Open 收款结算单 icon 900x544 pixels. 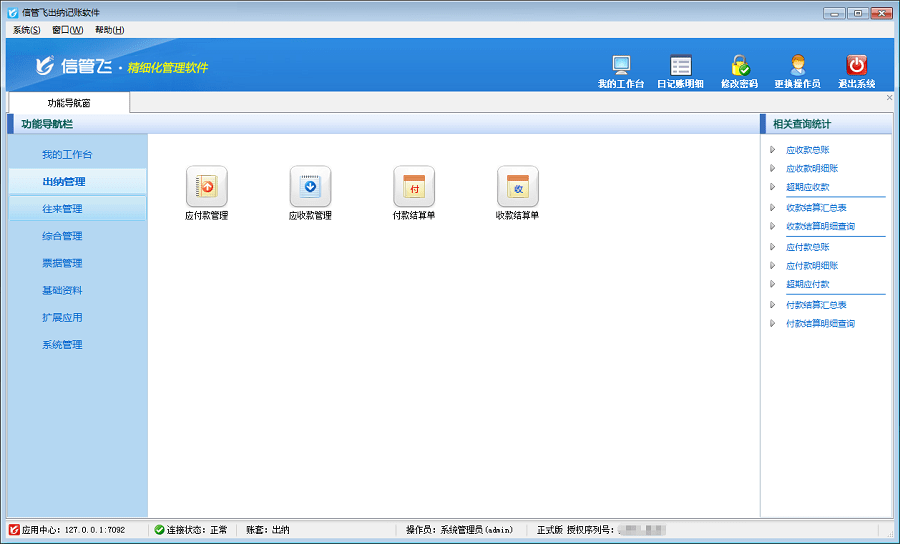[518, 186]
